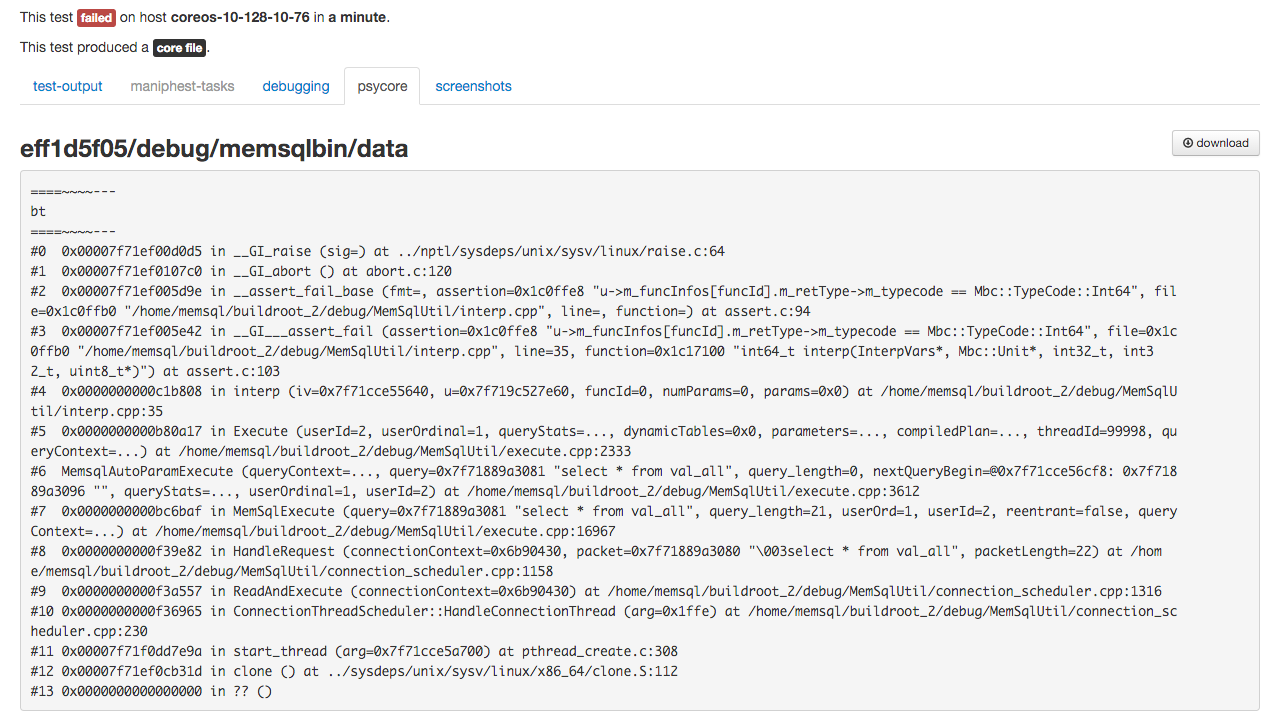Image resolution: width=1280 pixels, height=720 pixels.
Task: Click stack frame #12 clone line
Action: coord(354,672)
